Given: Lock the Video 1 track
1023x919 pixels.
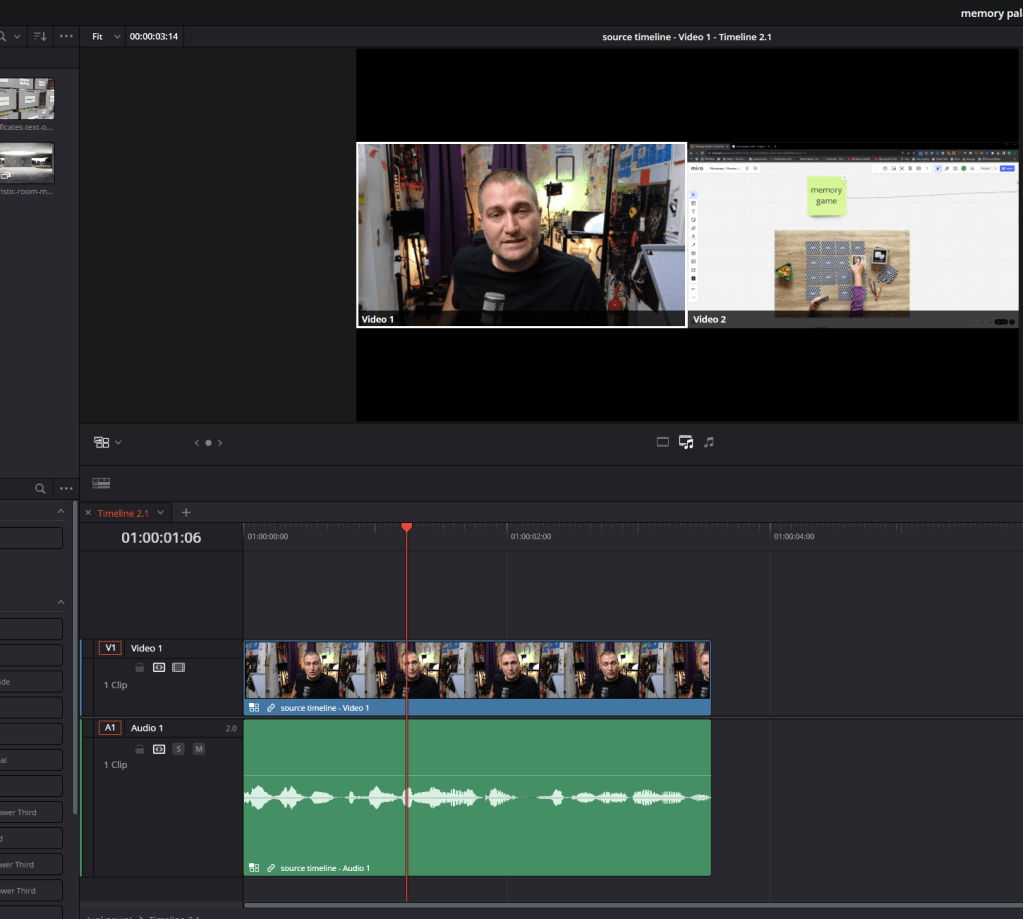Looking at the screenshot, I should [140, 667].
